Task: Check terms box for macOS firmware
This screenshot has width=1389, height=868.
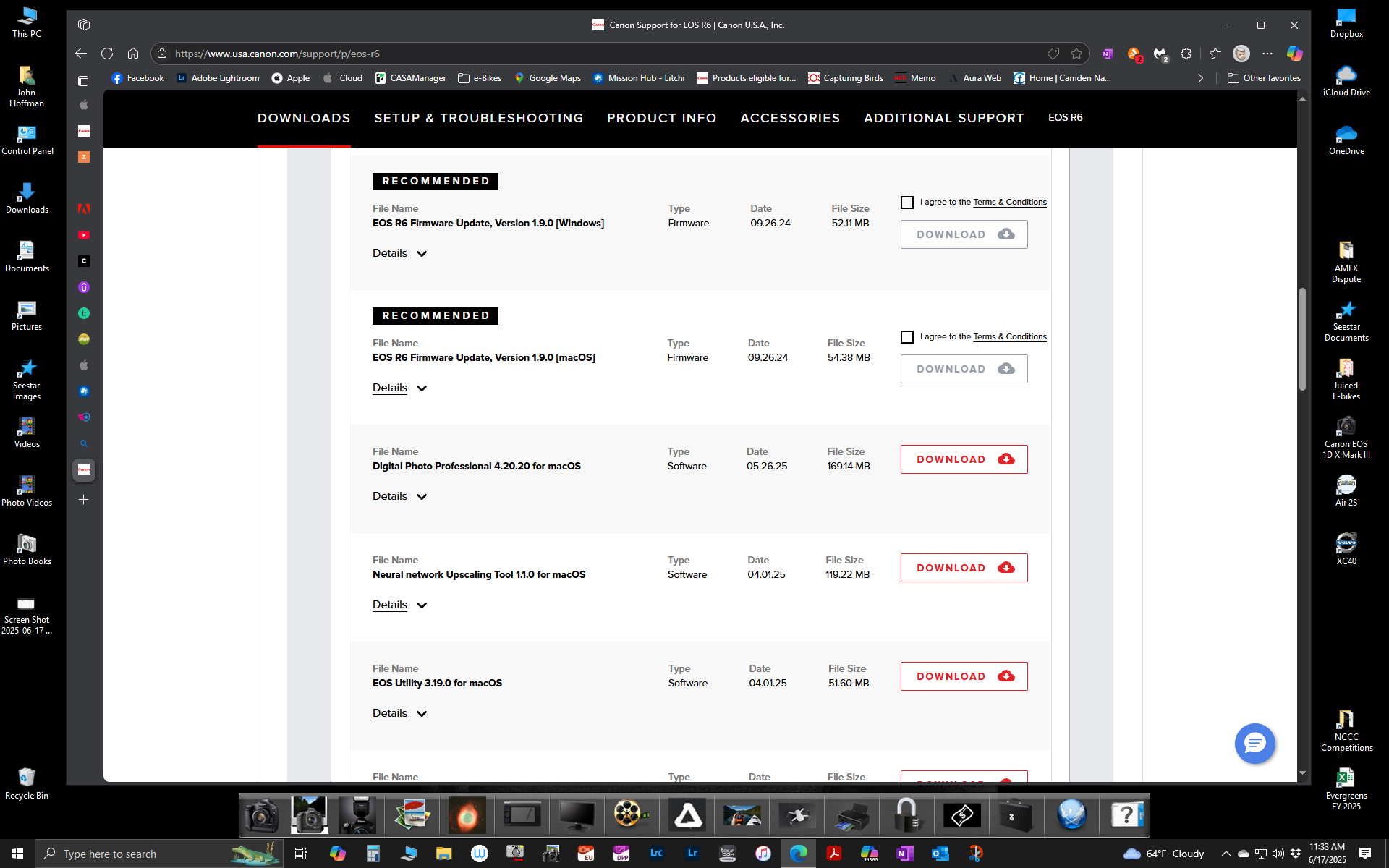Action: 907,337
